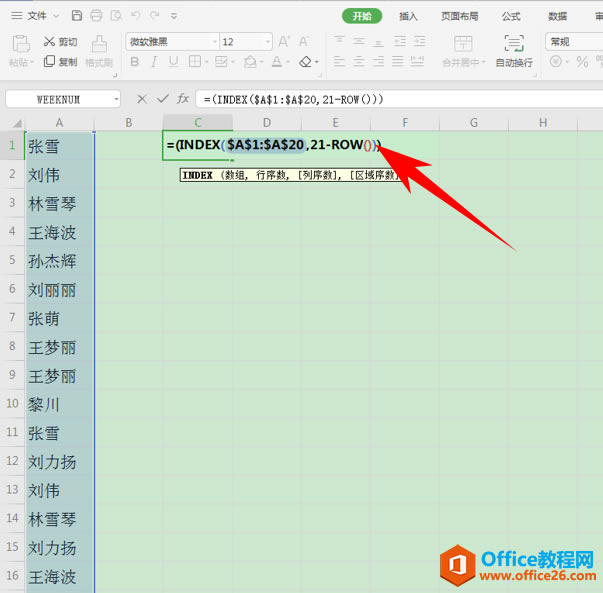Open the 公式 tab
The height and width of the screenshot is (593, 603).
[x=511, y=16]
